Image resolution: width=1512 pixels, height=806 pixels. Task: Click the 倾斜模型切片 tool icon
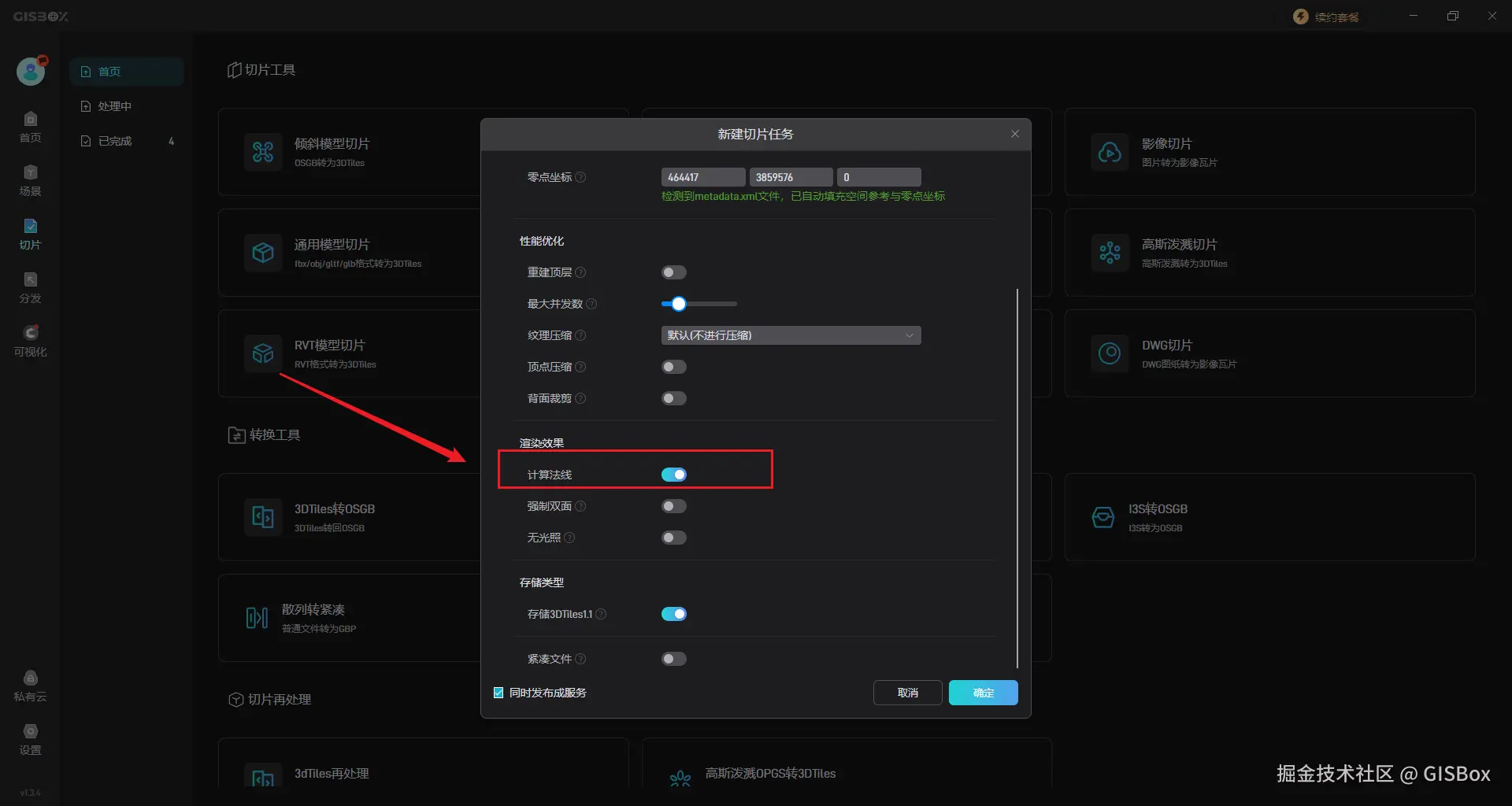(263, 151)
